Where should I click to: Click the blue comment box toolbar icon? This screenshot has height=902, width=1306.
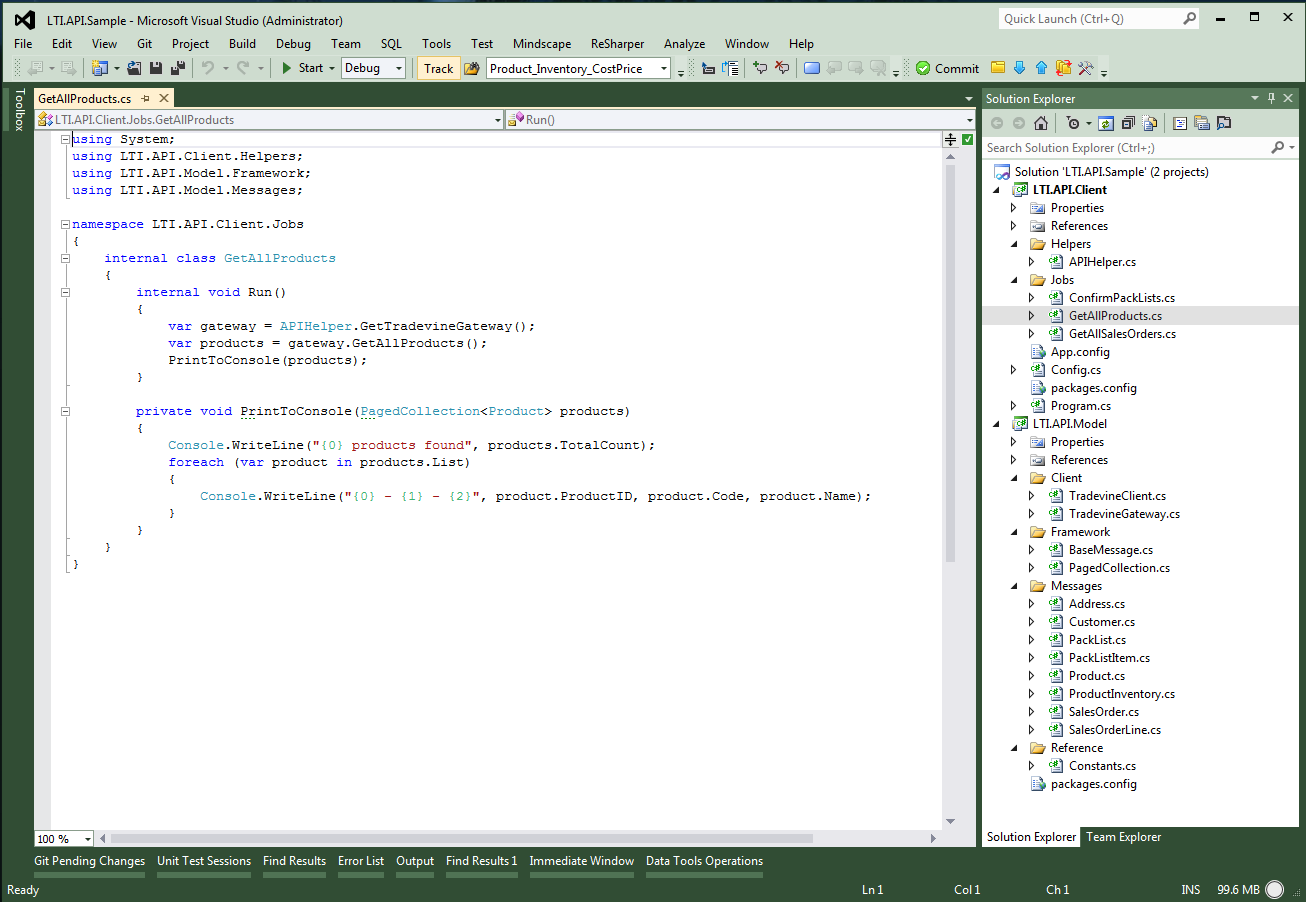[812, 68]
